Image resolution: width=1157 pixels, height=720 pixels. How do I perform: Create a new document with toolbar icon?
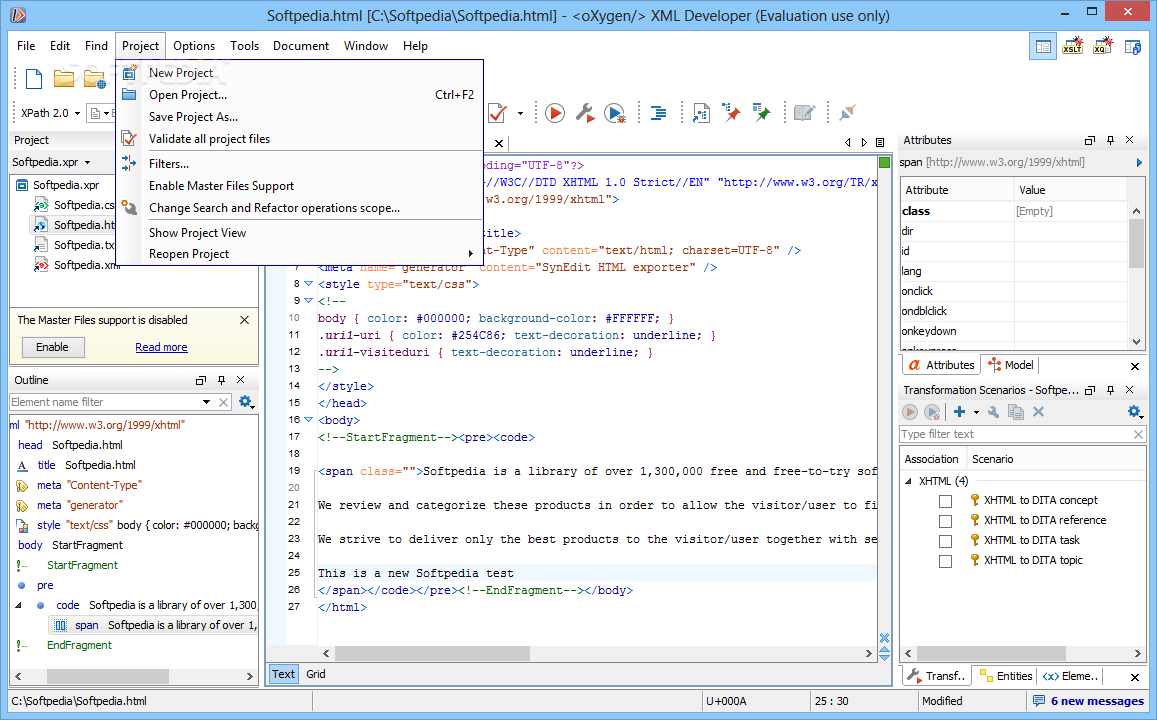[34, 78]
